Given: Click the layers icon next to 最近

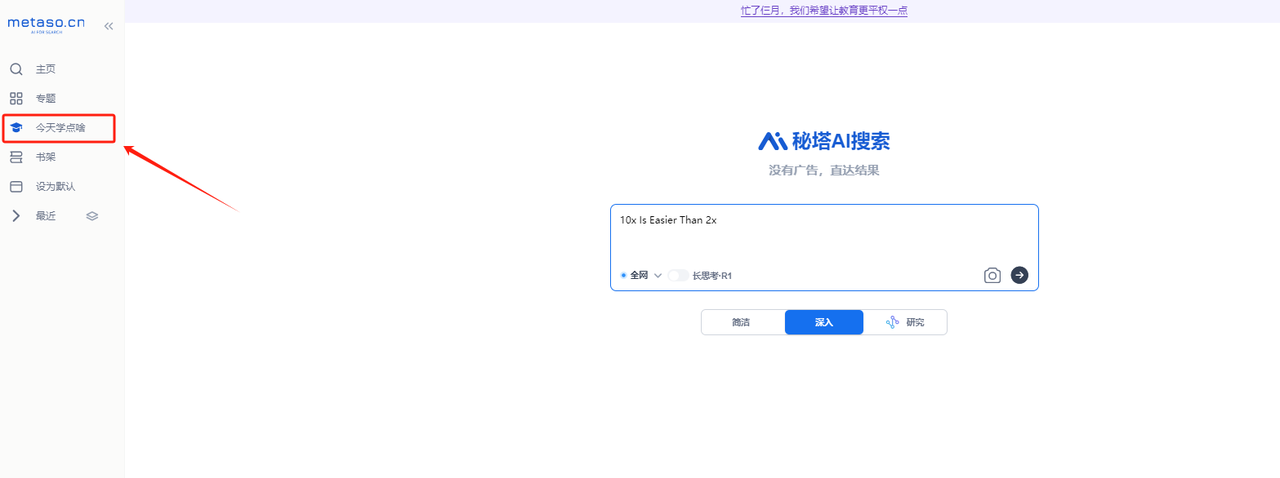Looking at the screenshot, I should coord(92,216).
